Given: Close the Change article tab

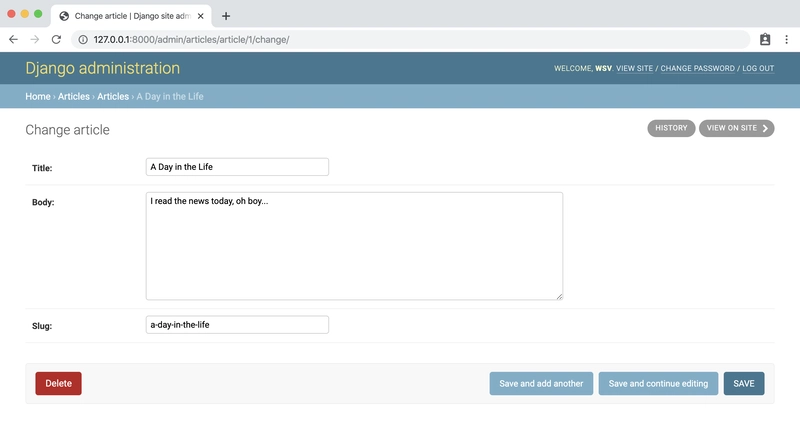Looking at the screenshot, I should point(201,16).
